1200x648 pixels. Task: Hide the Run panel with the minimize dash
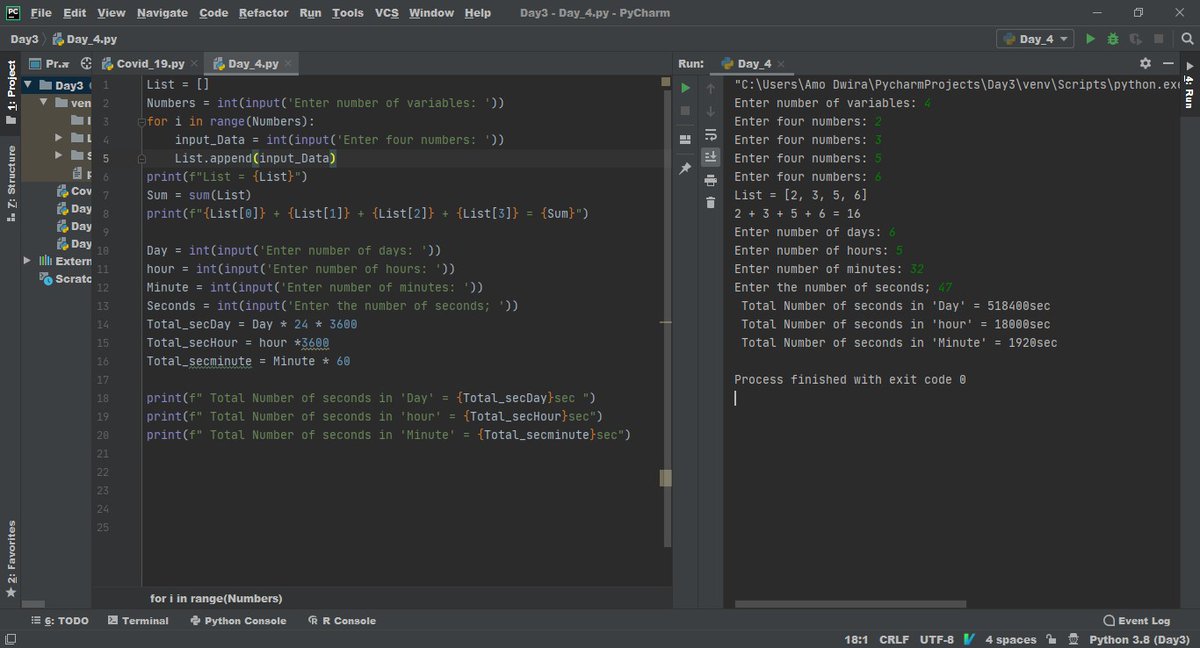click(x=1168, y=63)
